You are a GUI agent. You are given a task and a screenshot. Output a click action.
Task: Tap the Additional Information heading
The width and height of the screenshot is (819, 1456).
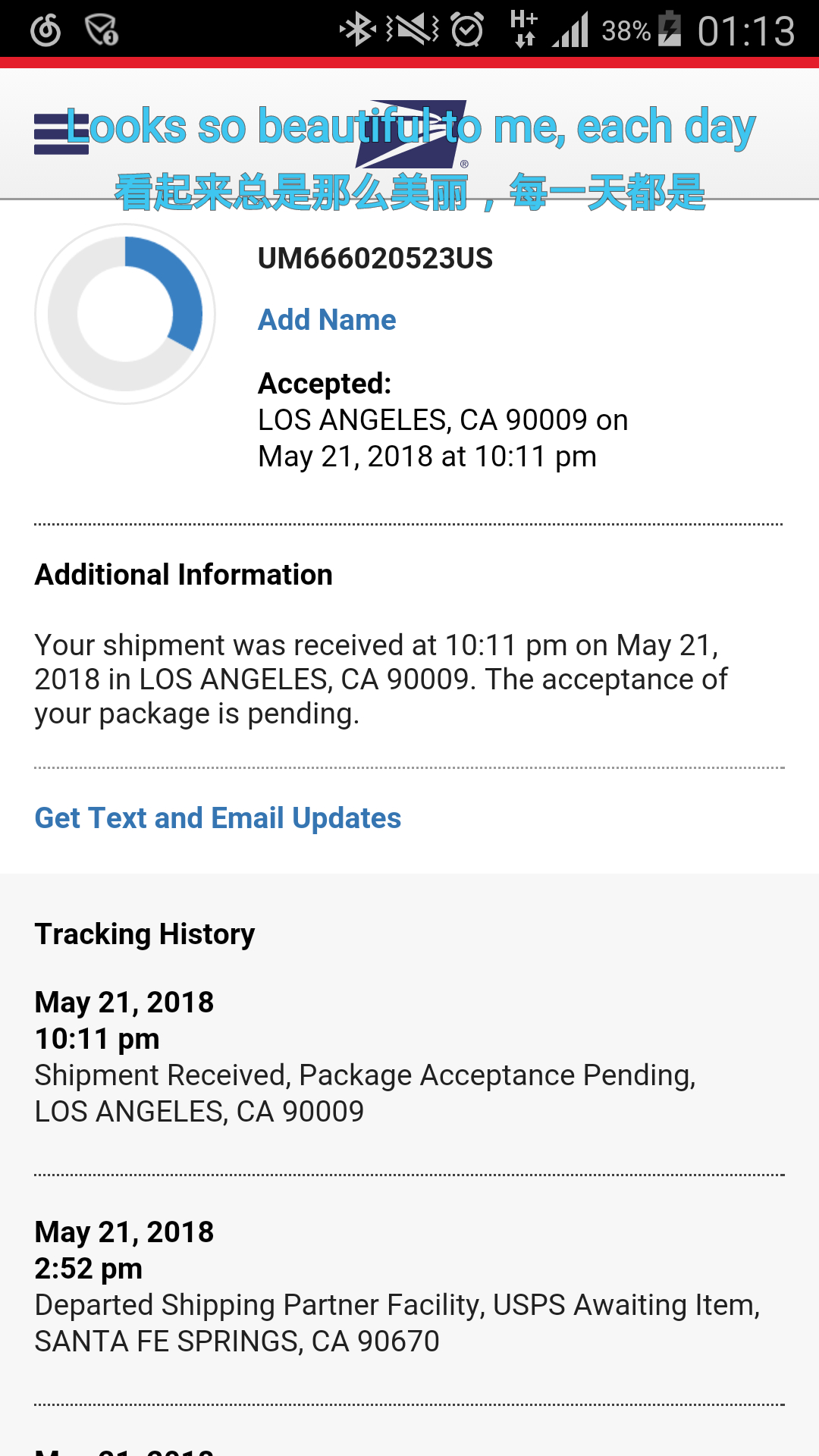184,575
